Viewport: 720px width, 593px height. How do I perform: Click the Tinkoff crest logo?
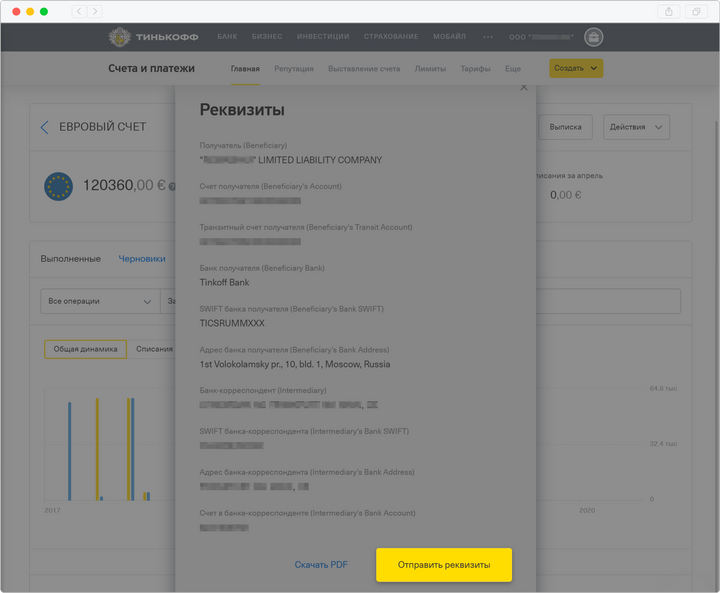pos(122,37)
